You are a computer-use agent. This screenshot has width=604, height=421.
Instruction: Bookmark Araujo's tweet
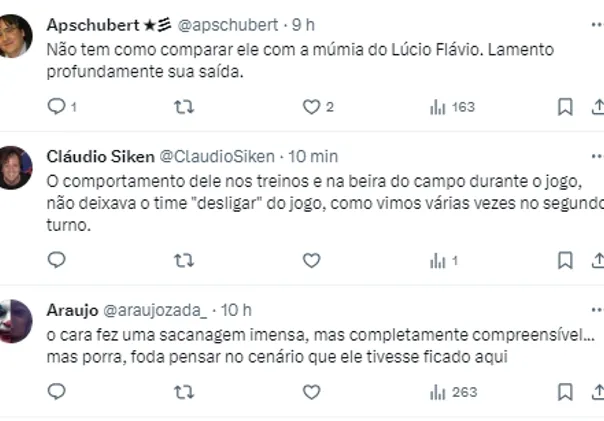click(x=565, y=392)
